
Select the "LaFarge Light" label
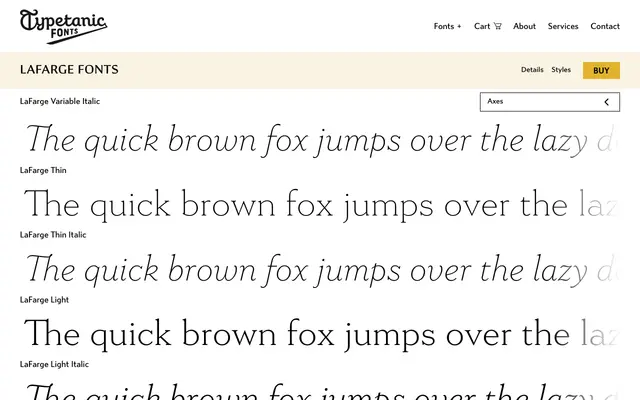click(44, 300)
